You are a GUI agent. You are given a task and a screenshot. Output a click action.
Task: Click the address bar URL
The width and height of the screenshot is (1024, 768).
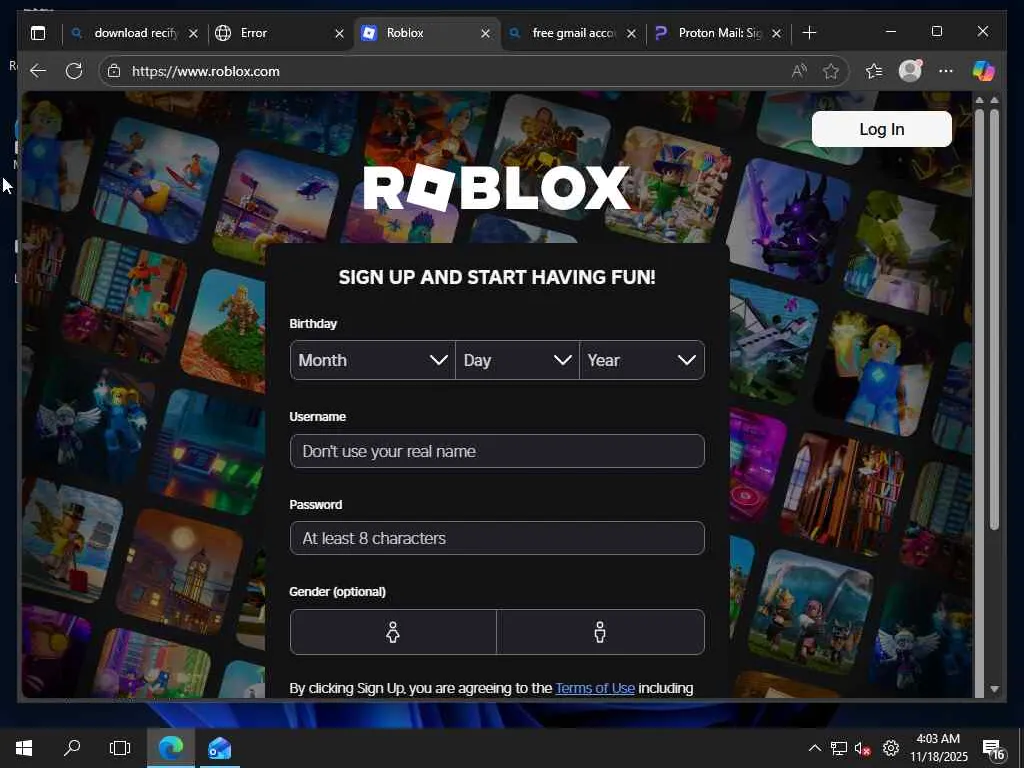(x=206, y=71)
